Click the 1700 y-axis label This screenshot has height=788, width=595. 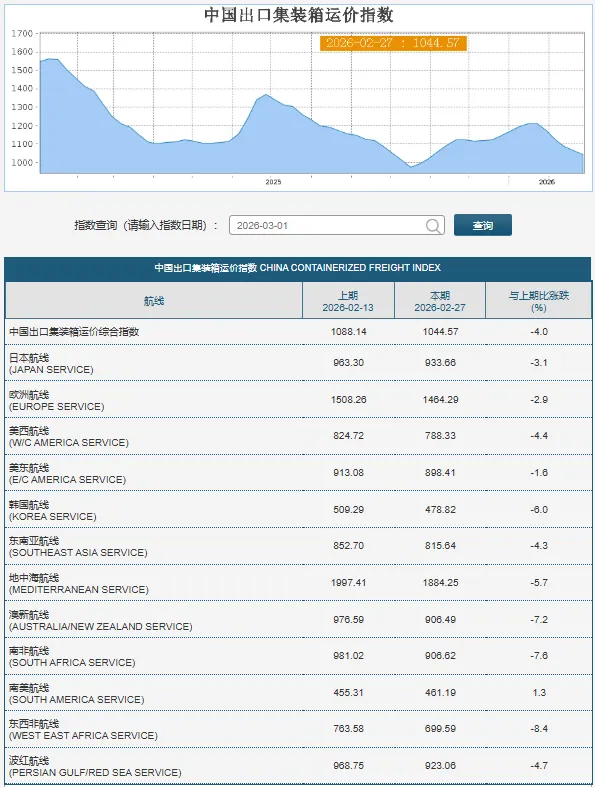(22, 33)
